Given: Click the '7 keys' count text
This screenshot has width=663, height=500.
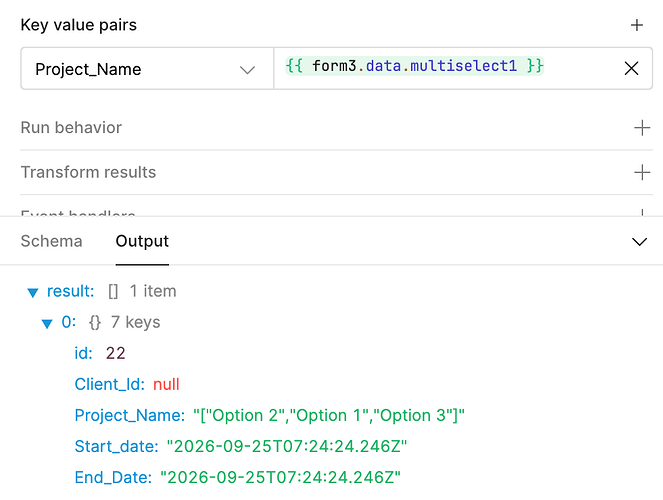Looking at the screenshot, I should (135, 322).
